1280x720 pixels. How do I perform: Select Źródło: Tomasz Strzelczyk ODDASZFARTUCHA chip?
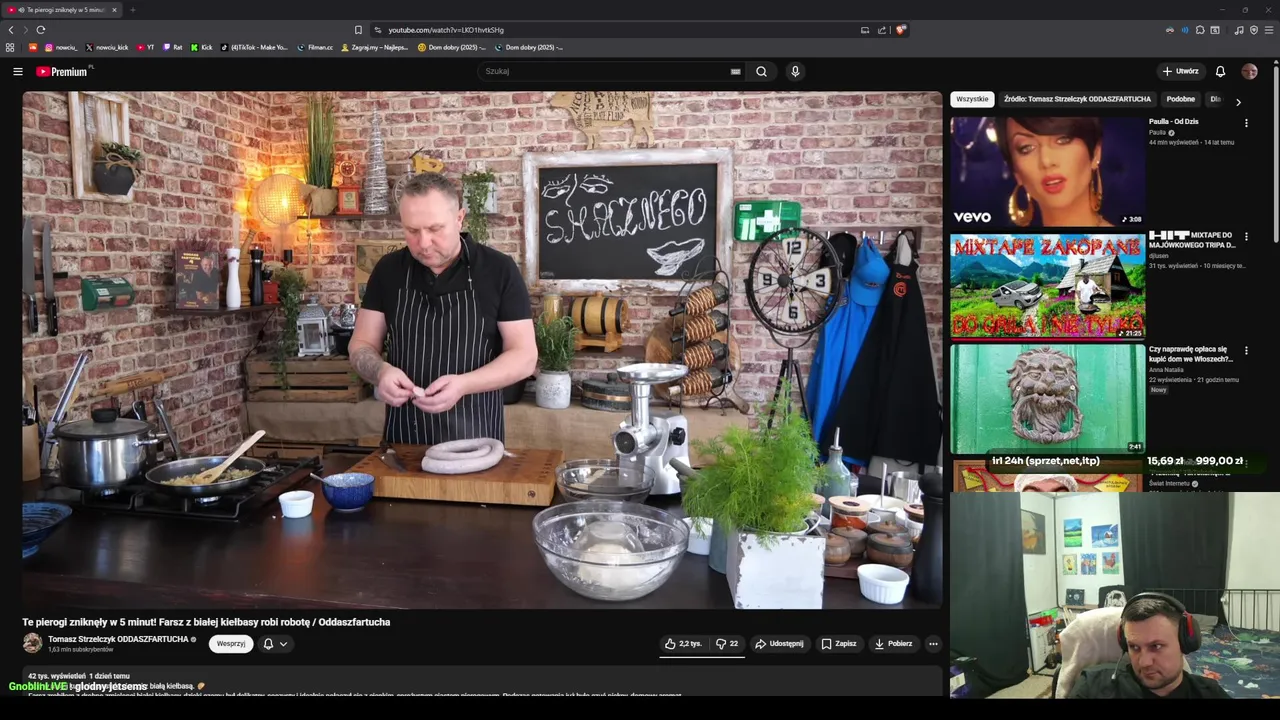pyautogui.click(x=1077, y=99)
